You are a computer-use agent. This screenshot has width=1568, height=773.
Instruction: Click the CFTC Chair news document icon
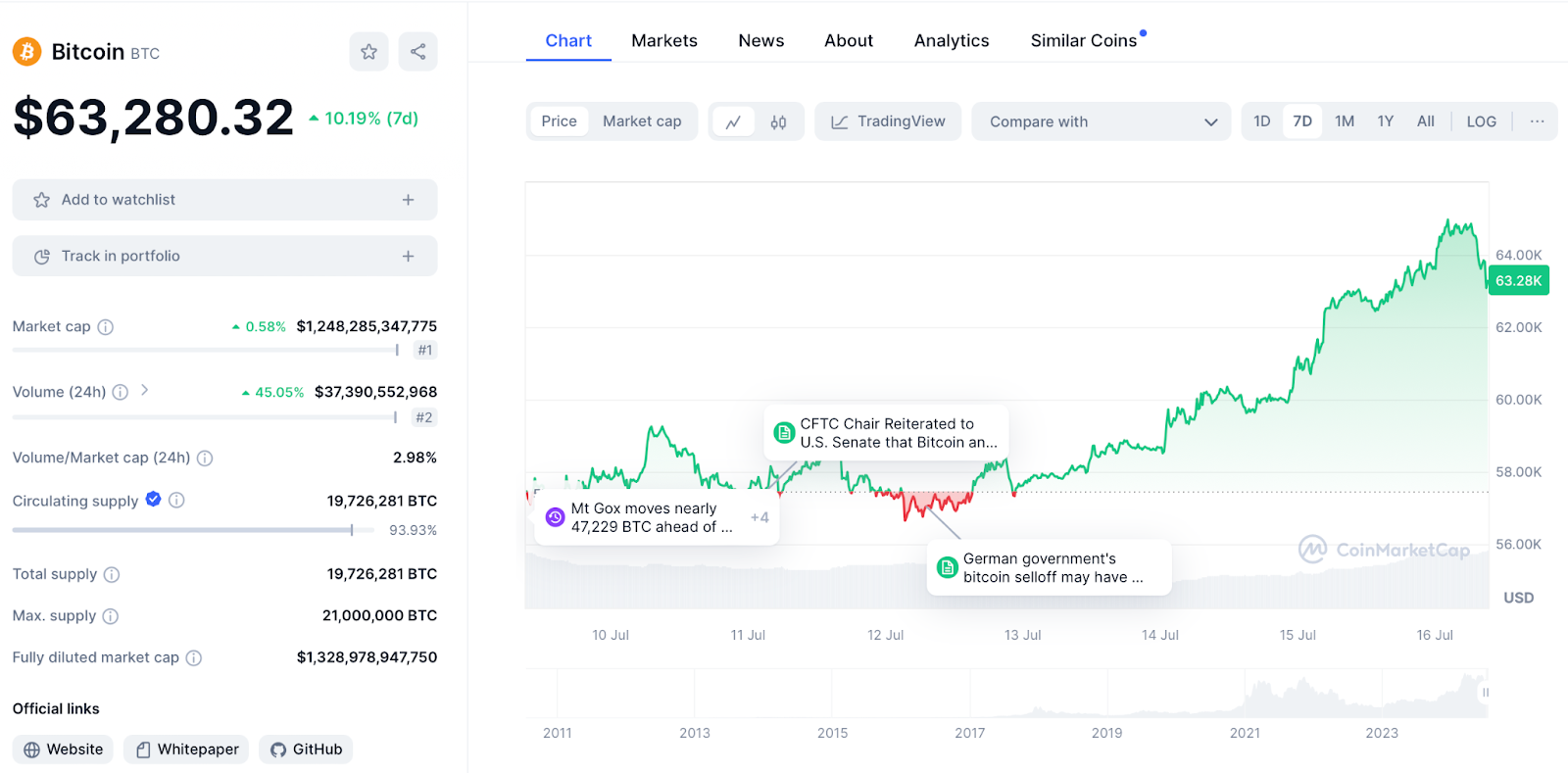point(784,433)
